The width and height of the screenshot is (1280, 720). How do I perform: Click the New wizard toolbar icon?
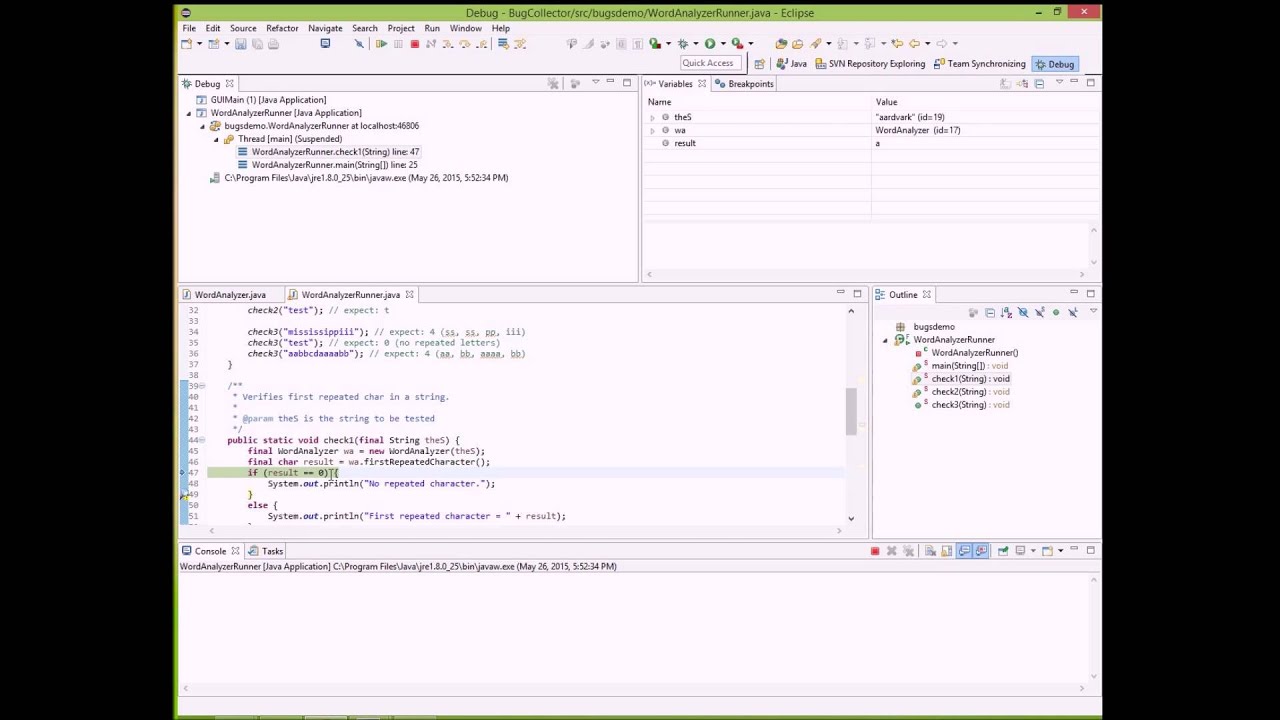click(x=187, y=43)
